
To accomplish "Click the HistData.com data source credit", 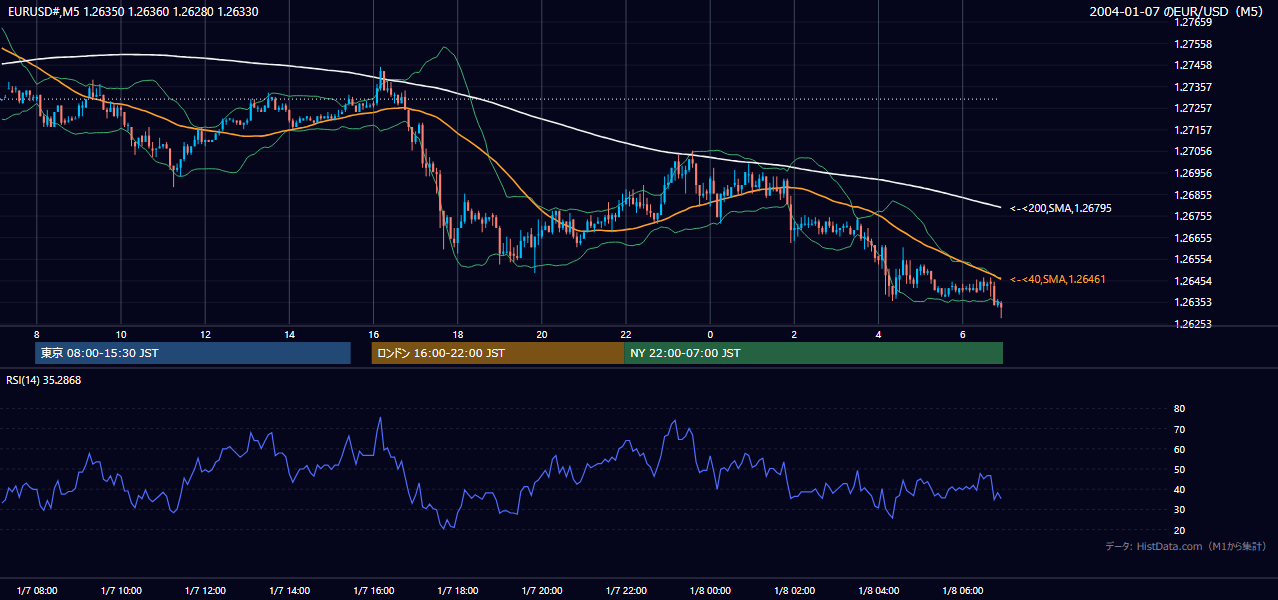I will click(1185, 546).
